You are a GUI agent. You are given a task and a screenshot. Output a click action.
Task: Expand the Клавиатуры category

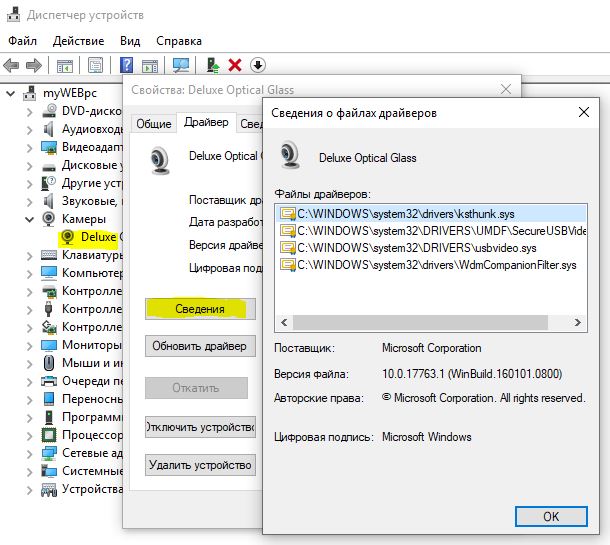[29, 256]
